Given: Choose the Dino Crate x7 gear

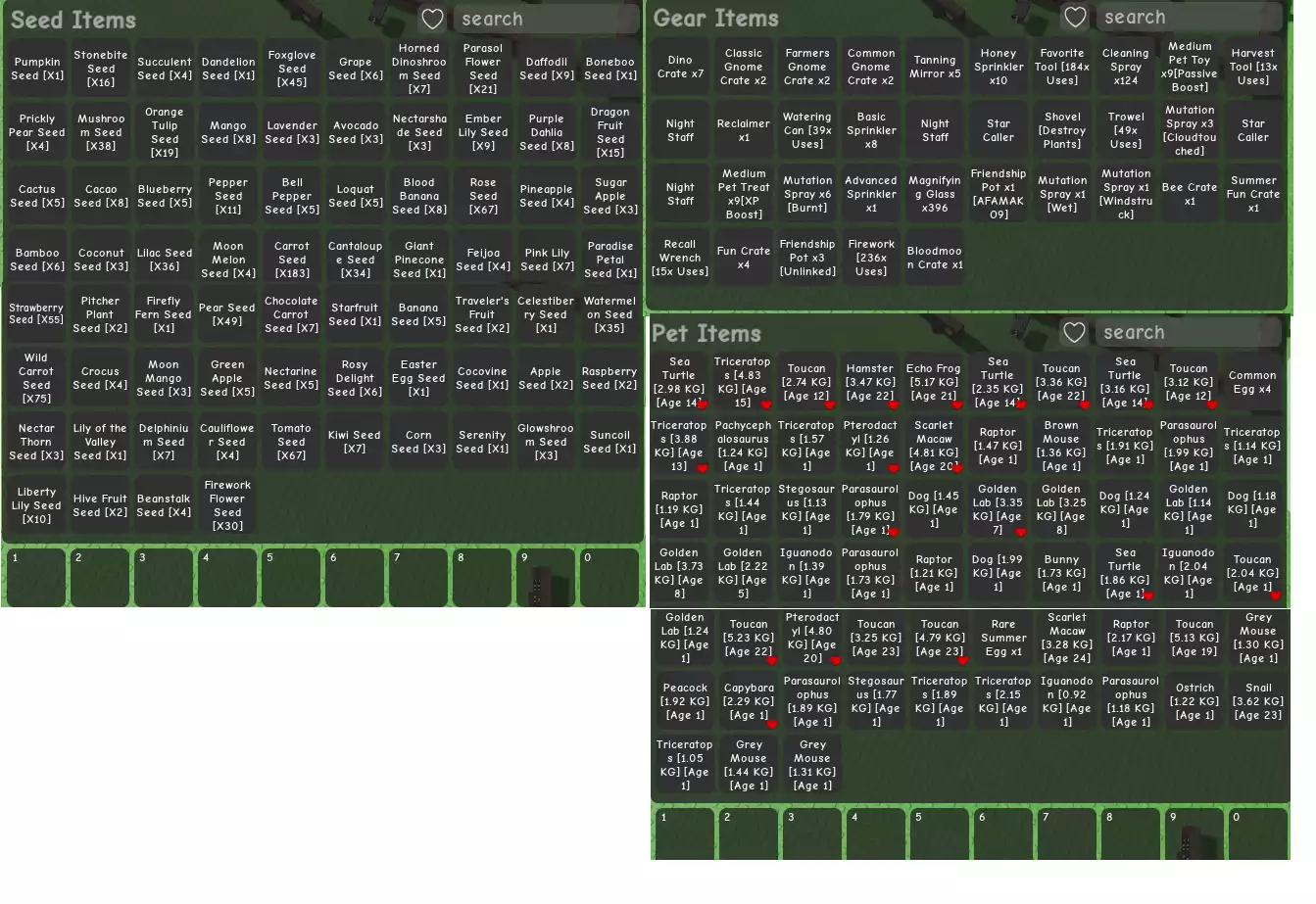Looking at the screenshot, I should point(680,68).
